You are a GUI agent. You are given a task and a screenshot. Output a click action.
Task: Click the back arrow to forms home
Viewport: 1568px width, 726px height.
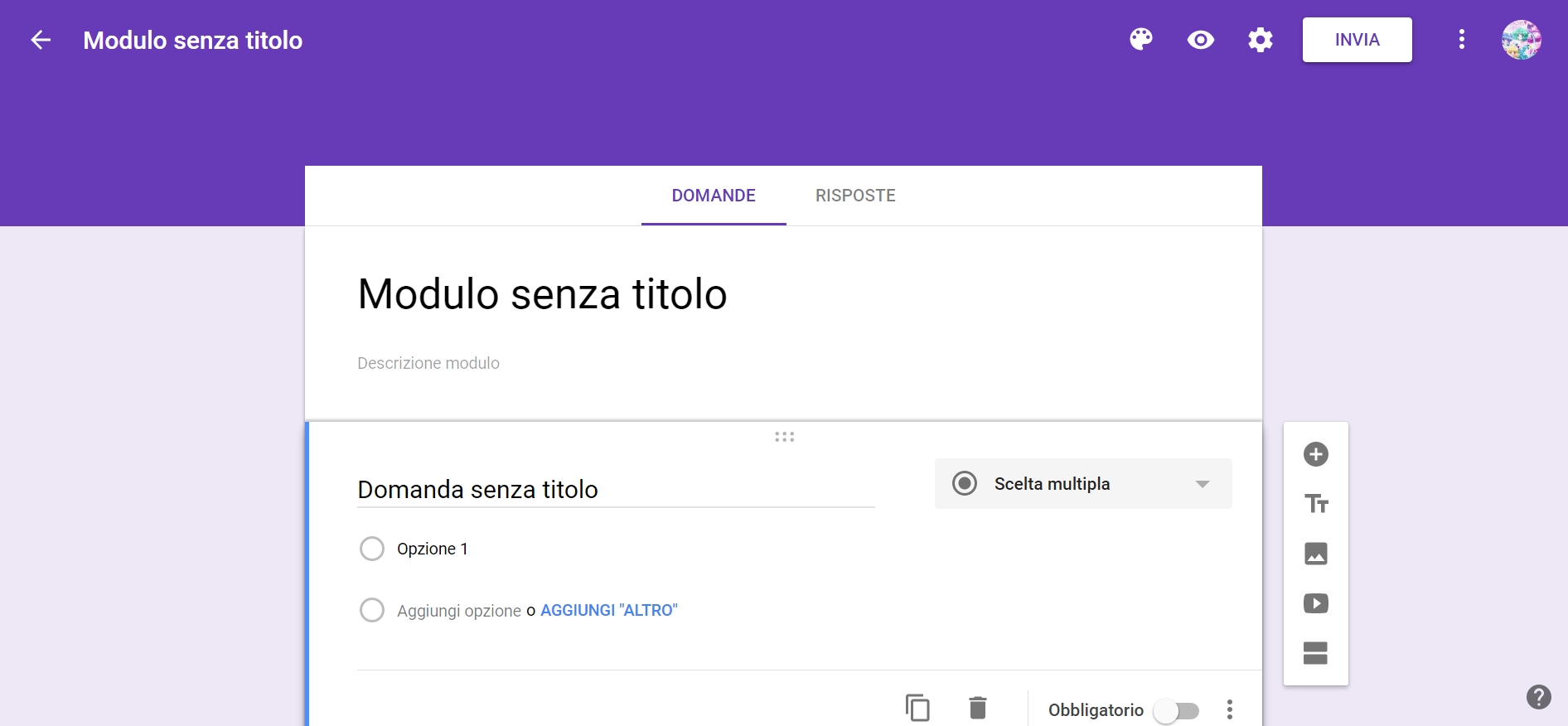(41, 40)
